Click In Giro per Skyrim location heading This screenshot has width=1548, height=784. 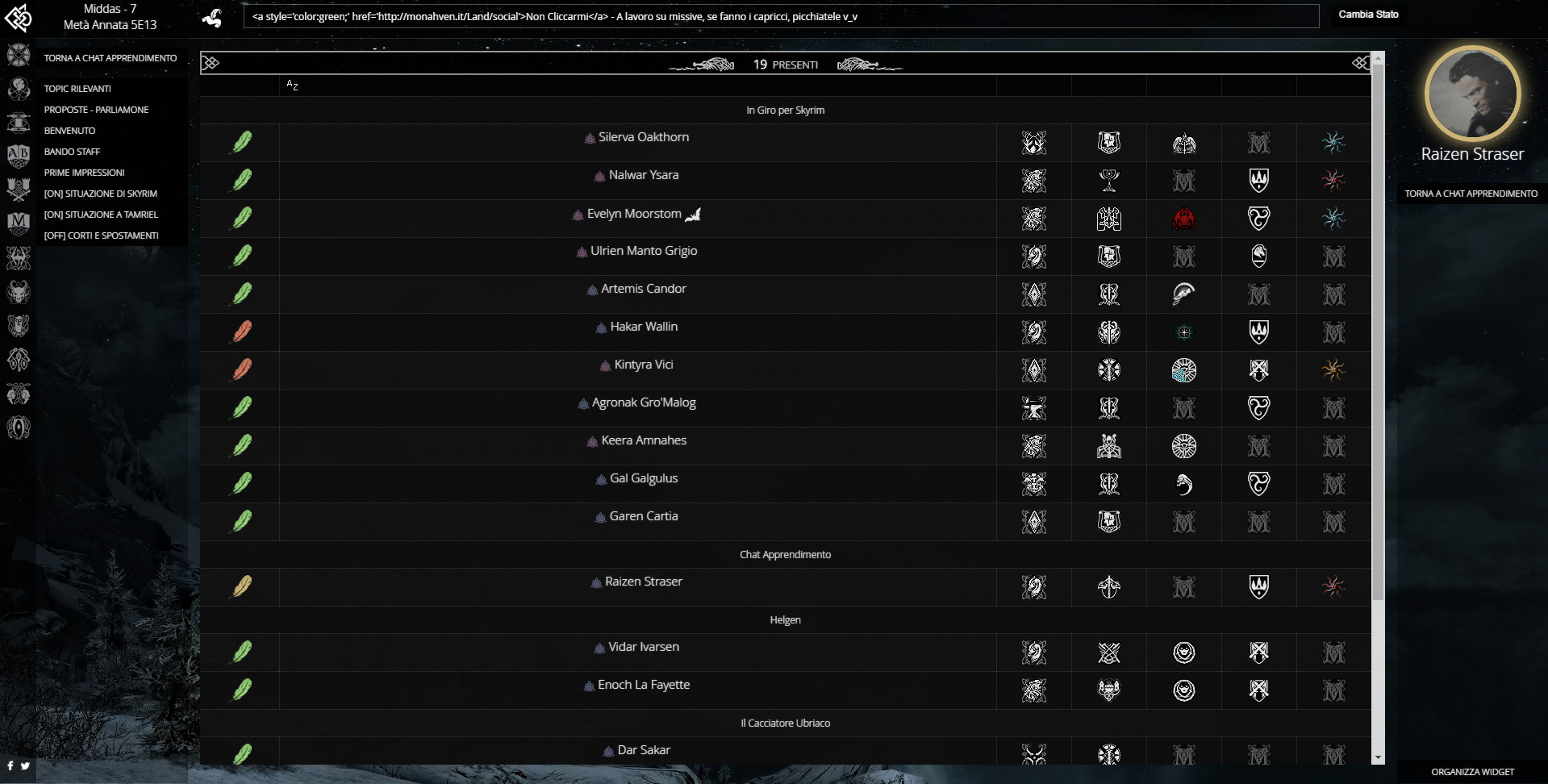coord(785,111)
